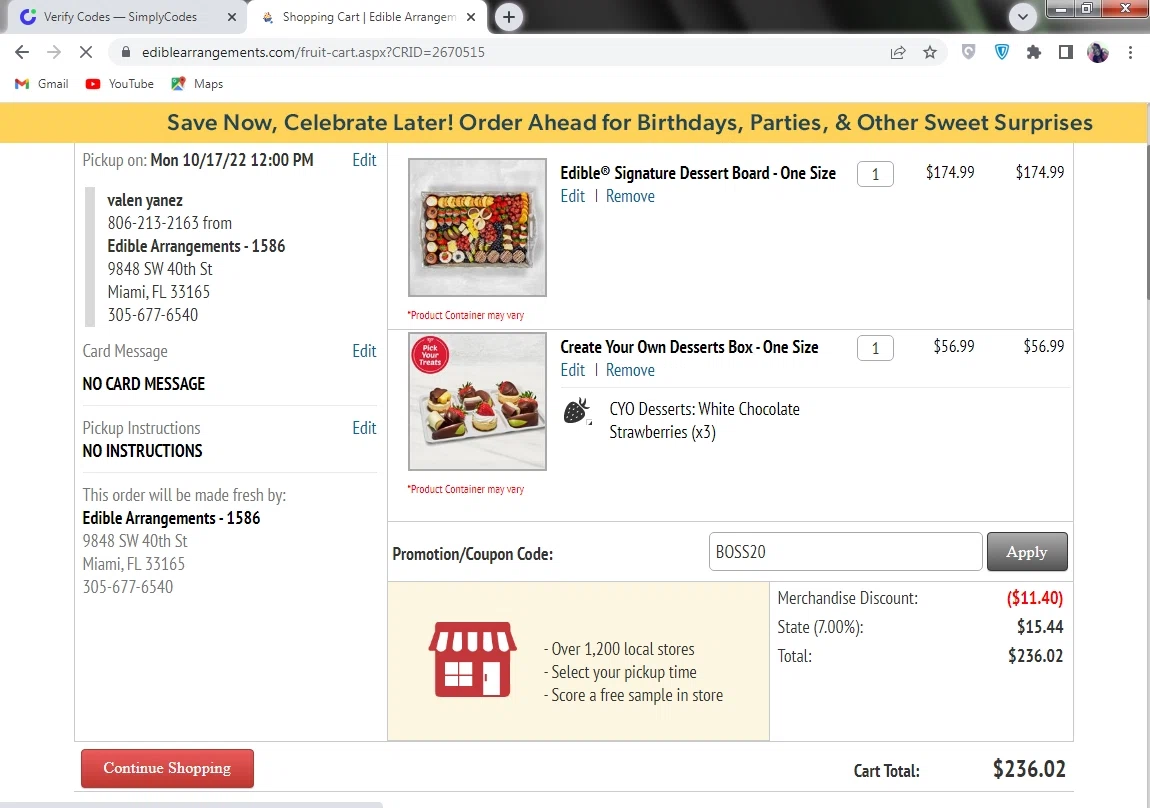Close the Shopping Cart tab

(x=471, y=17)
